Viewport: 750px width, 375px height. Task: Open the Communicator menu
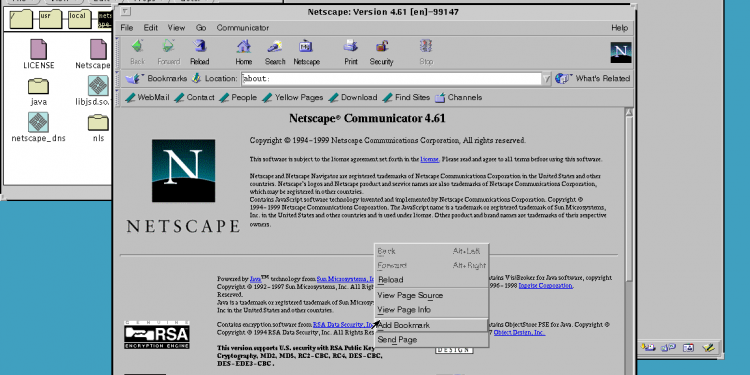coord(243,28)
